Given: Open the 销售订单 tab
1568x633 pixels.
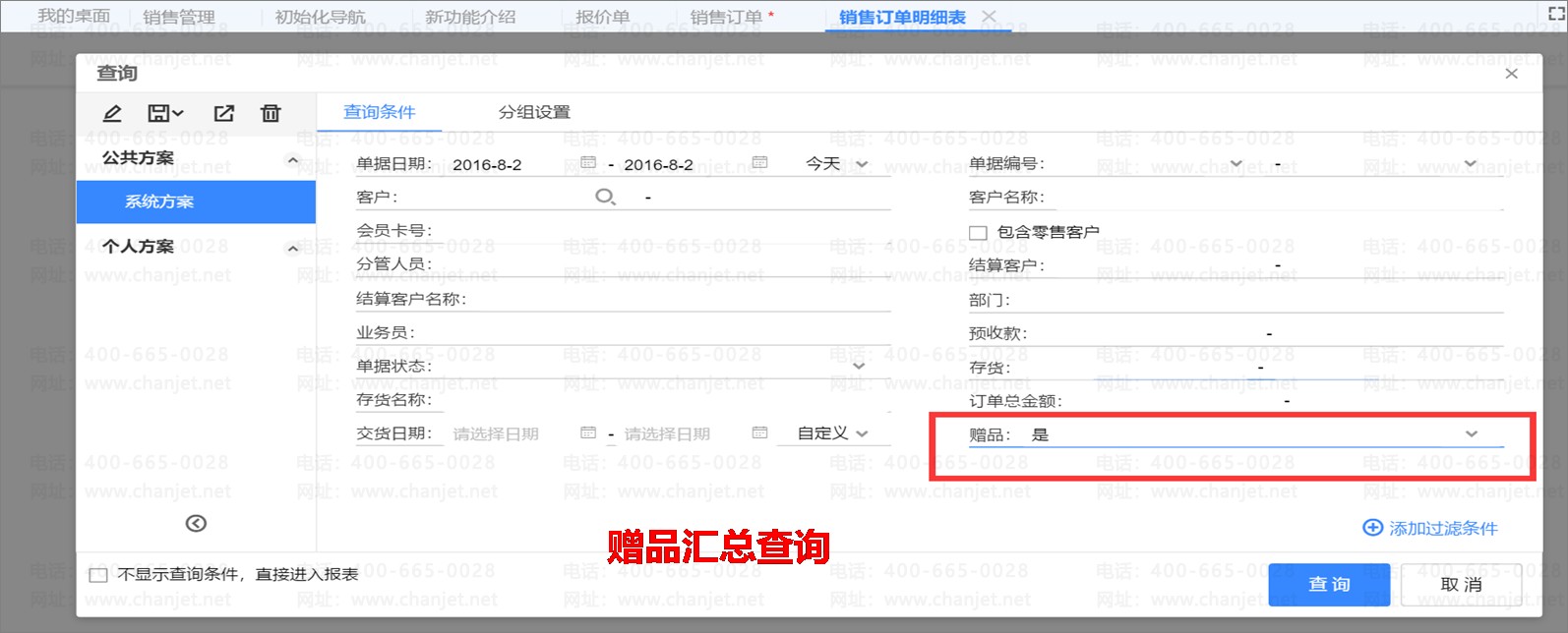Looking at the screenshot, I should [x=726, y=17].
